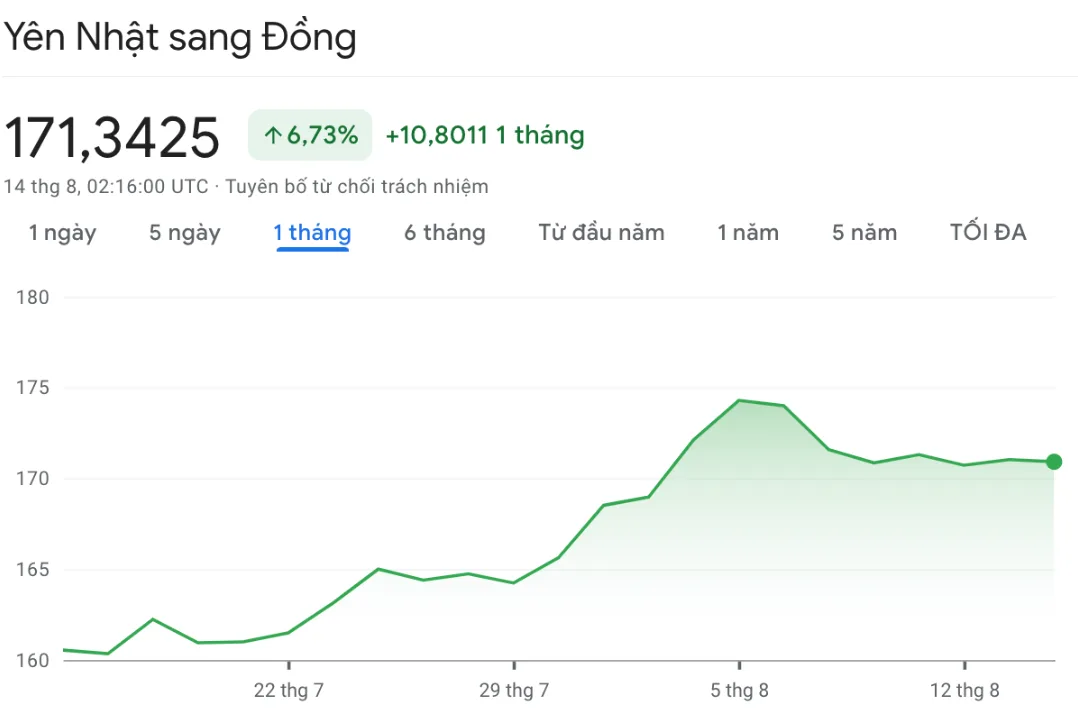The height and width of the screenshot is (710, 1078).
Task: Open the Tuyên bố từ chối trách nhiệm link
Action: tap(357, 187)
